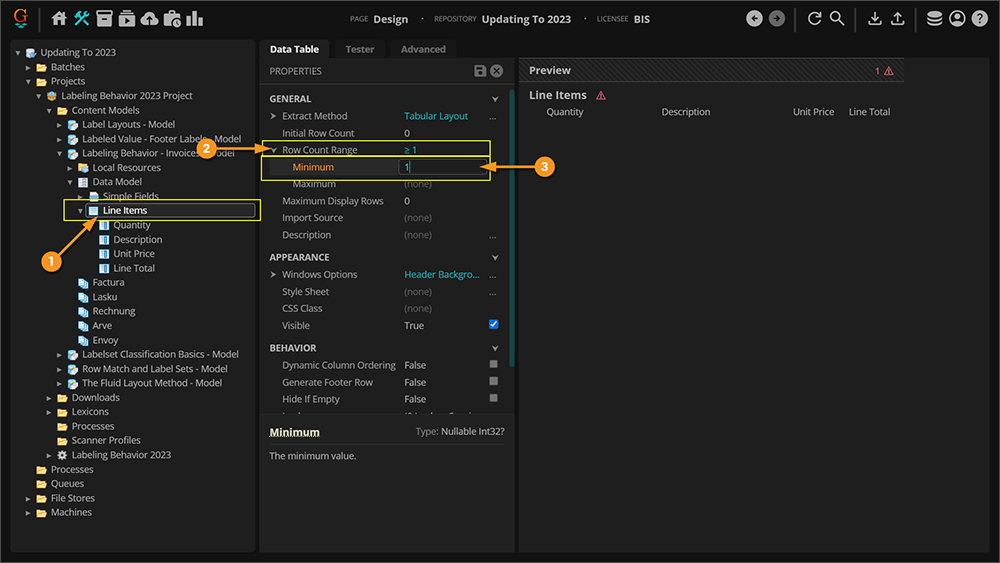This screenshot has height=563, width=1000.
Task: Switch to the Tester tab
Action: point(360,49)
